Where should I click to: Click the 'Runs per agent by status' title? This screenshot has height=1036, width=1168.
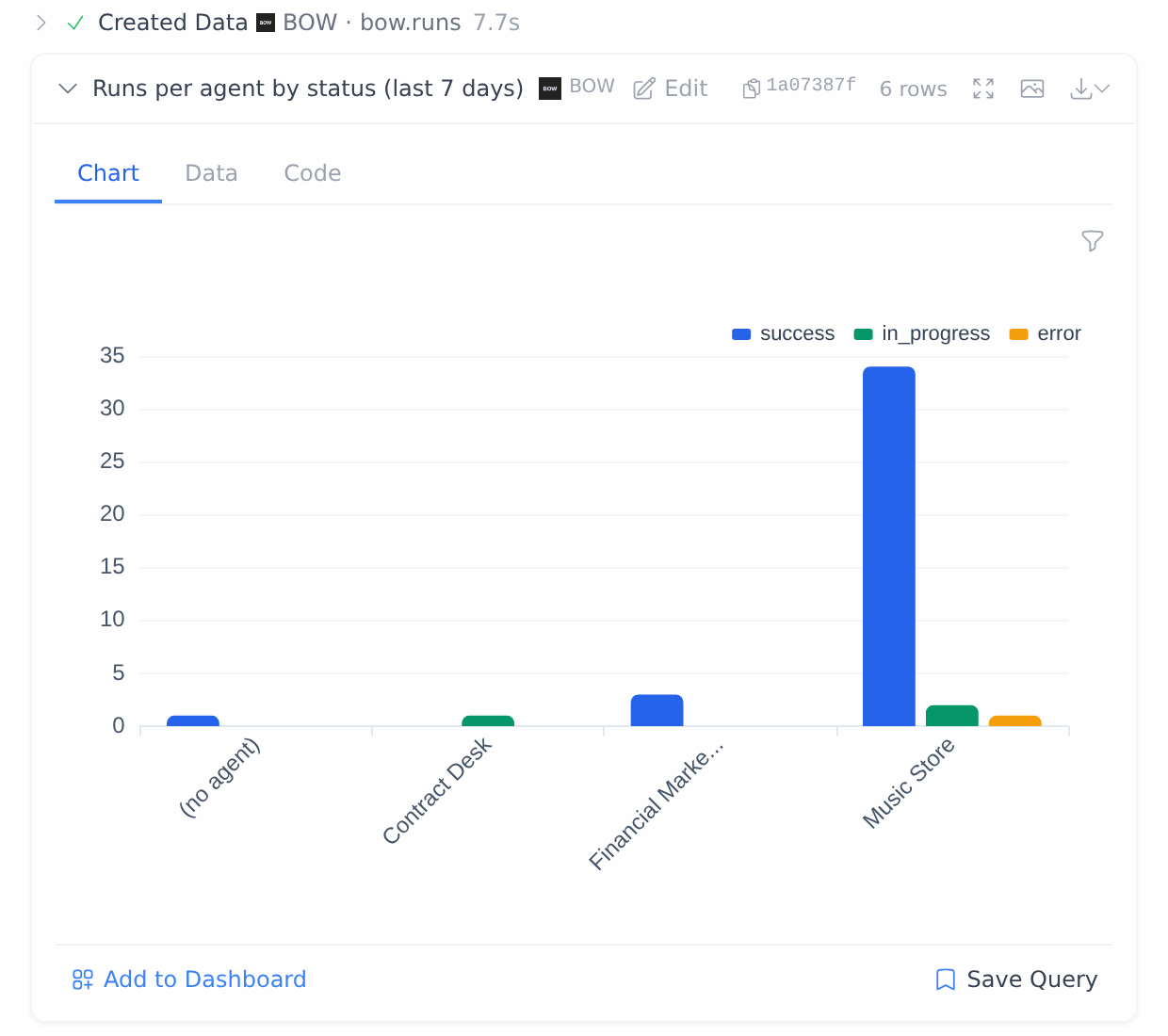(308, 89)
